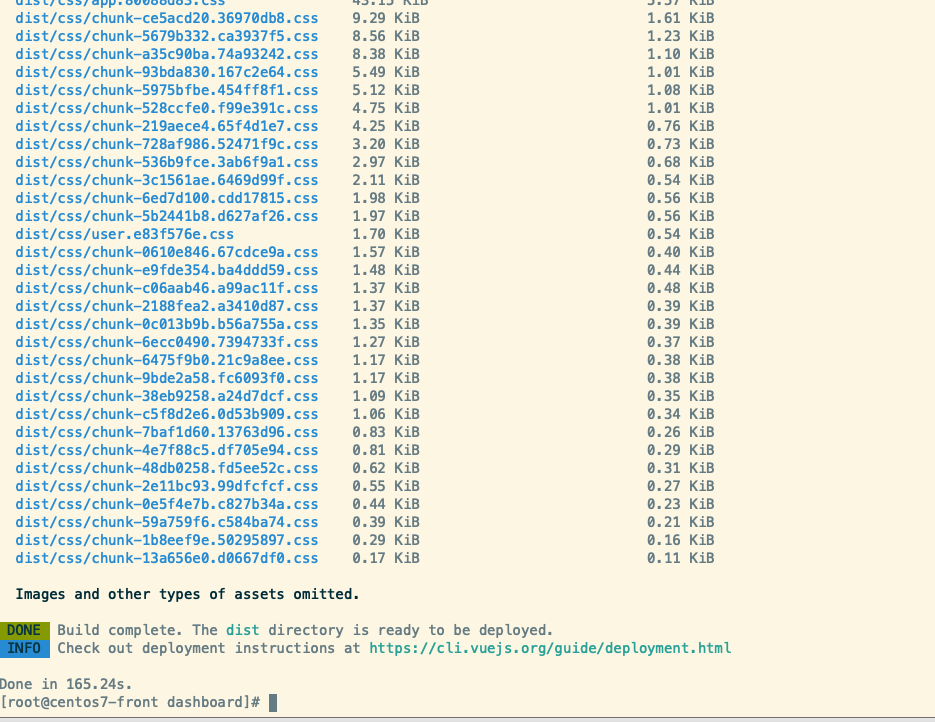The width and height of the screenshot is (935, 722).
Task: Click the chunk-93bda830.167c2e64.css file path
Action: click(167, 72)
